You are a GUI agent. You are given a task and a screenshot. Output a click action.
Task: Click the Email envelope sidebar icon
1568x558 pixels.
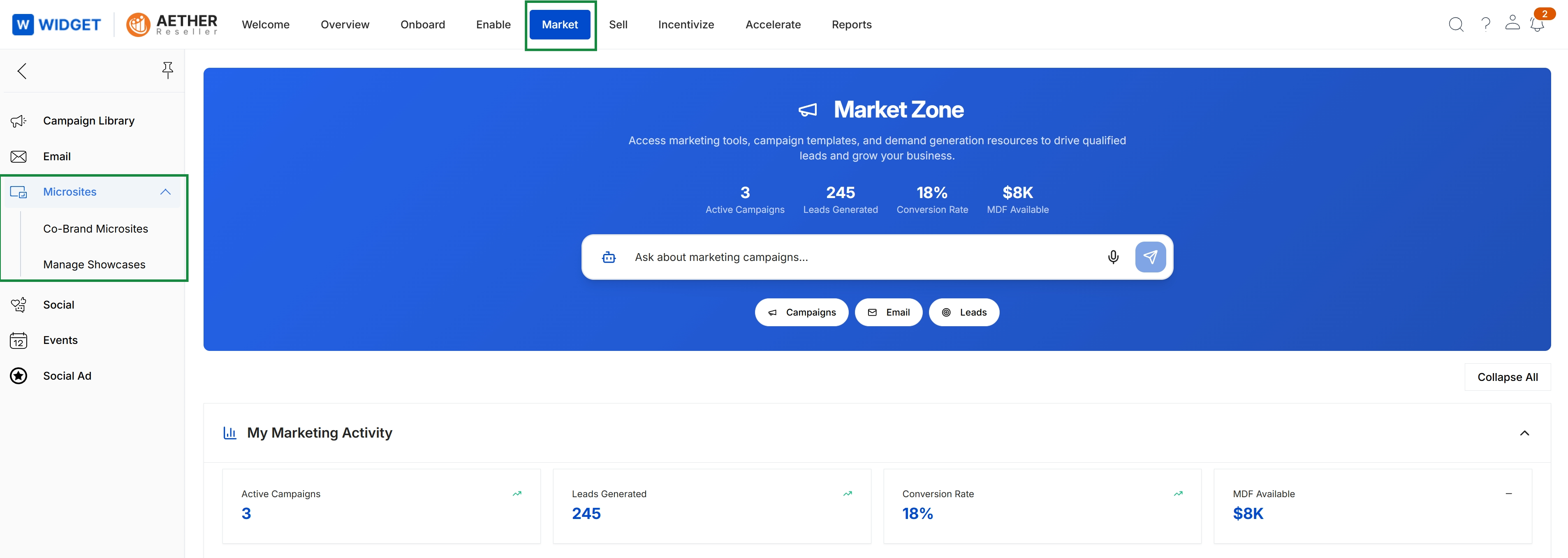tap(18, 157)
